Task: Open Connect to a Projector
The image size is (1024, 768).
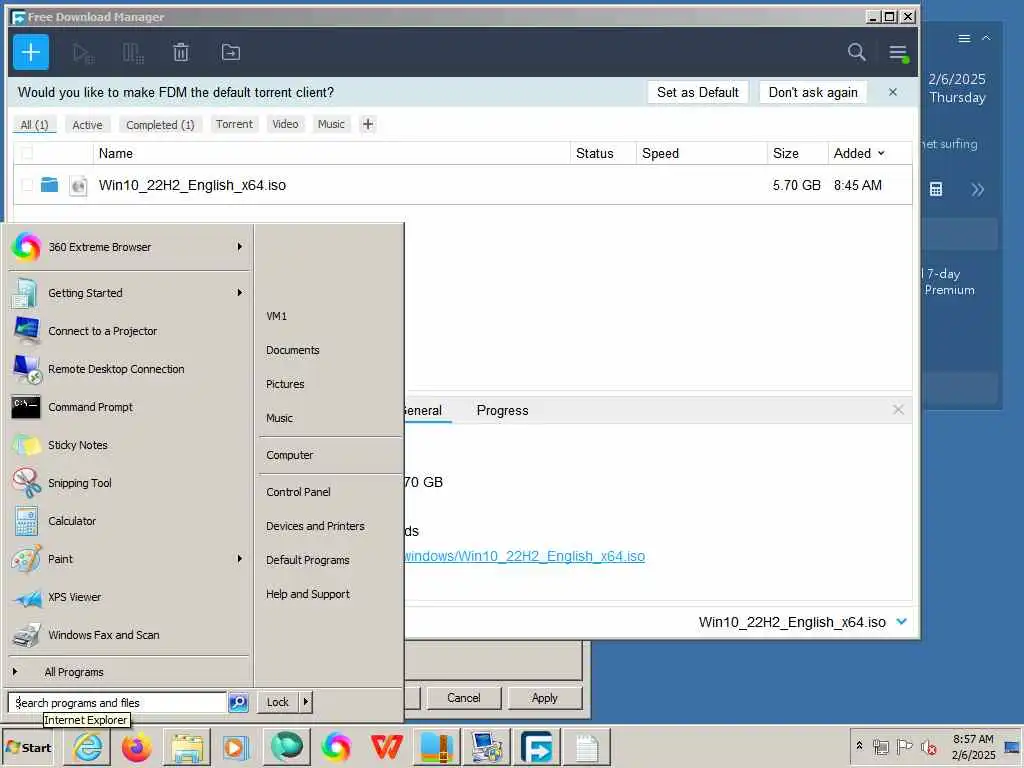Action: click(x=103, y=331)
